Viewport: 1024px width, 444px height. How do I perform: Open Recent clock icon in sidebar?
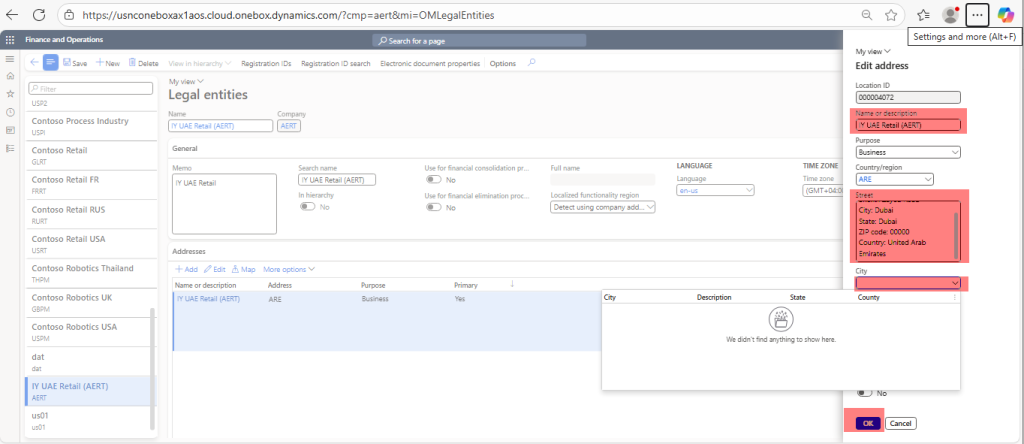click(x=10, y=112)
